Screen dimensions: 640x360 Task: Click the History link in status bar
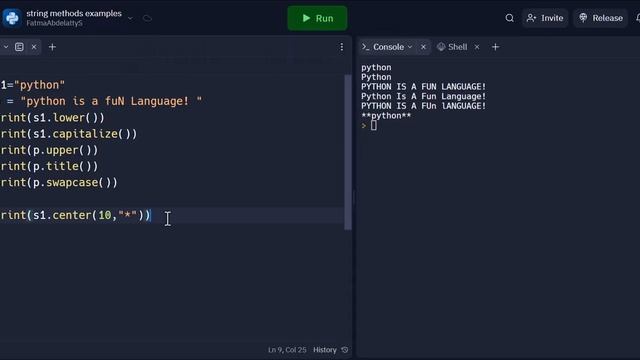324,350
